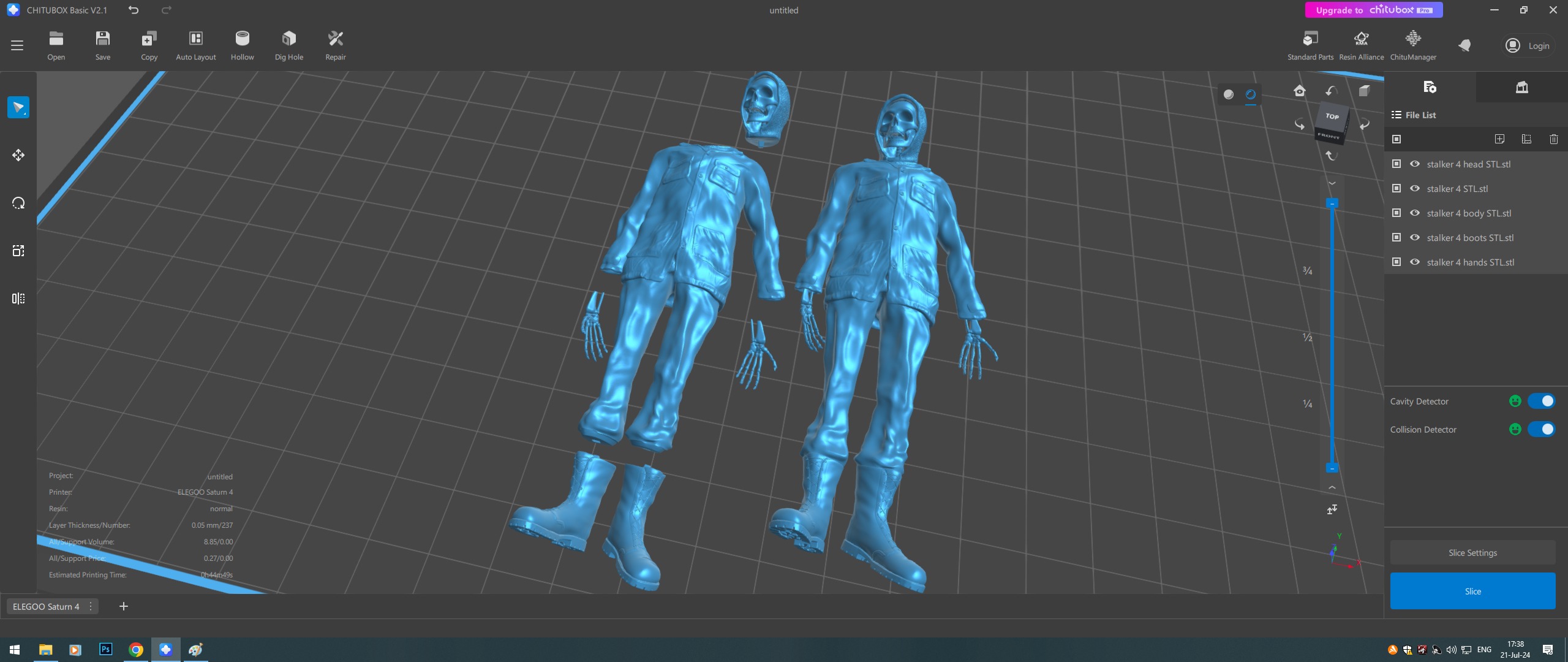Click the Login button
The width and height of the screenshot is (1568, 662).
point(1528,45)
